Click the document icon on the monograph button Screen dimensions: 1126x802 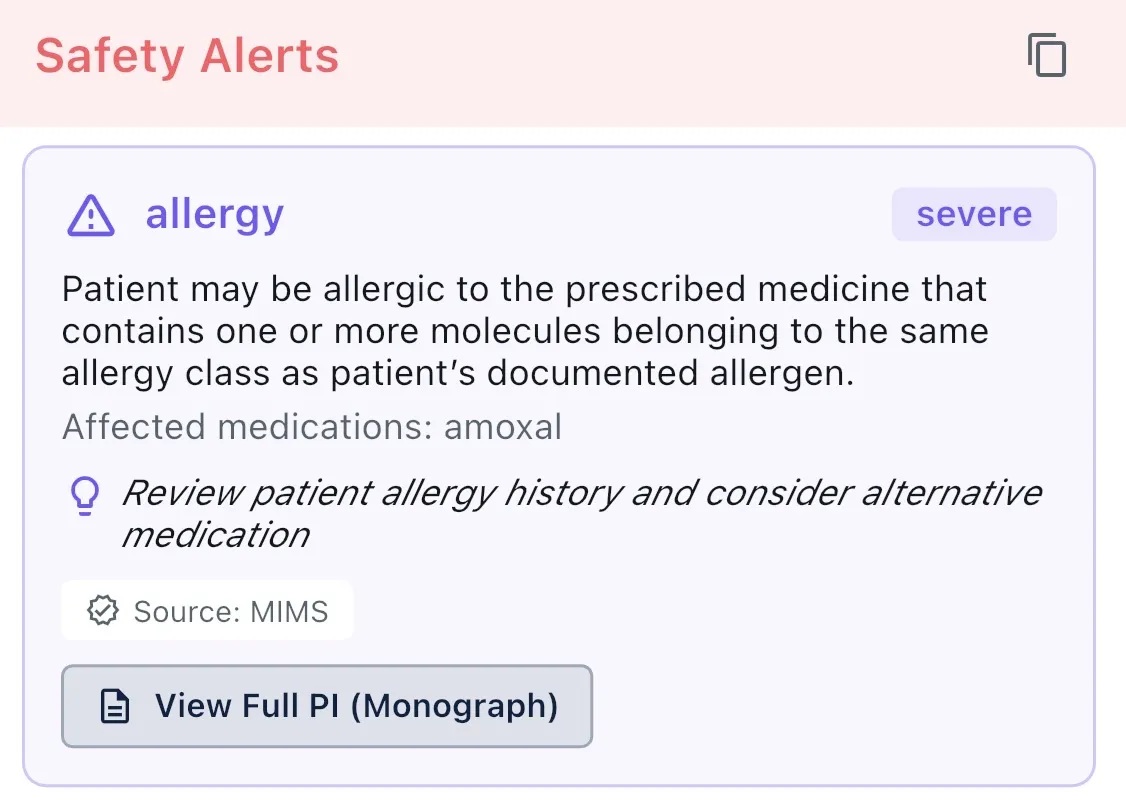click(113, 706)
